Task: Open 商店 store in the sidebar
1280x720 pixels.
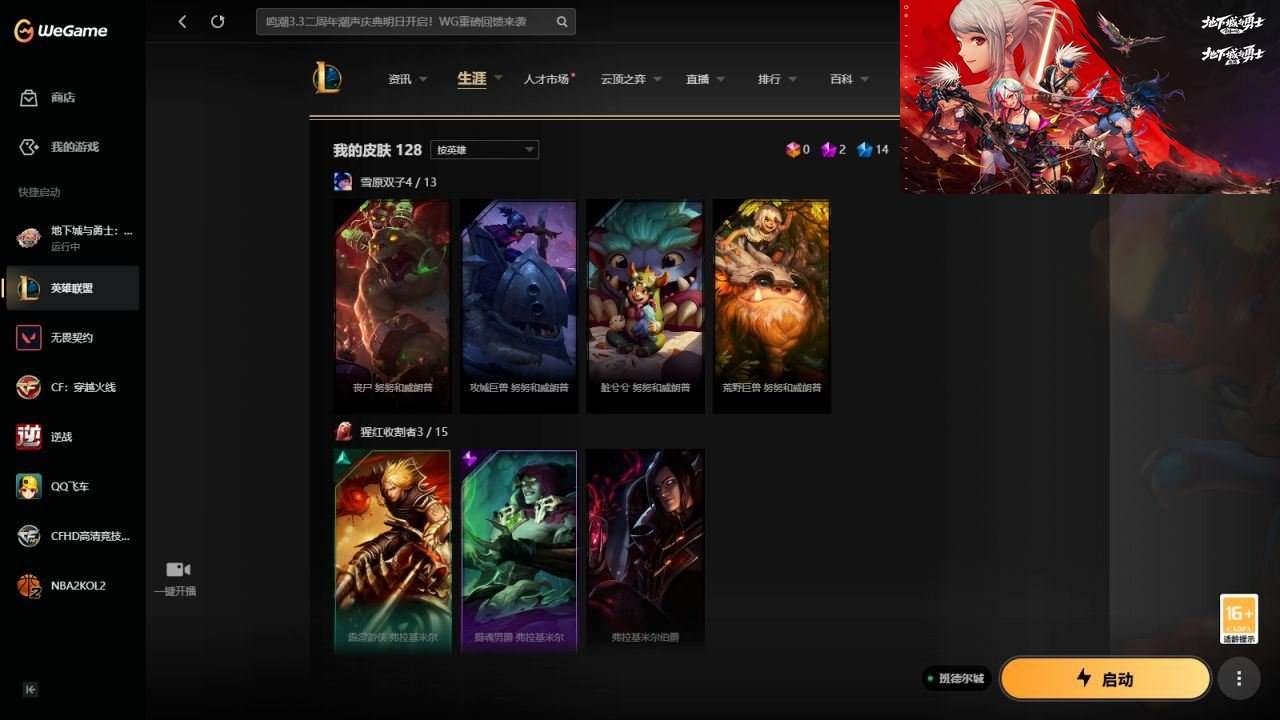Action: [72, 97]
